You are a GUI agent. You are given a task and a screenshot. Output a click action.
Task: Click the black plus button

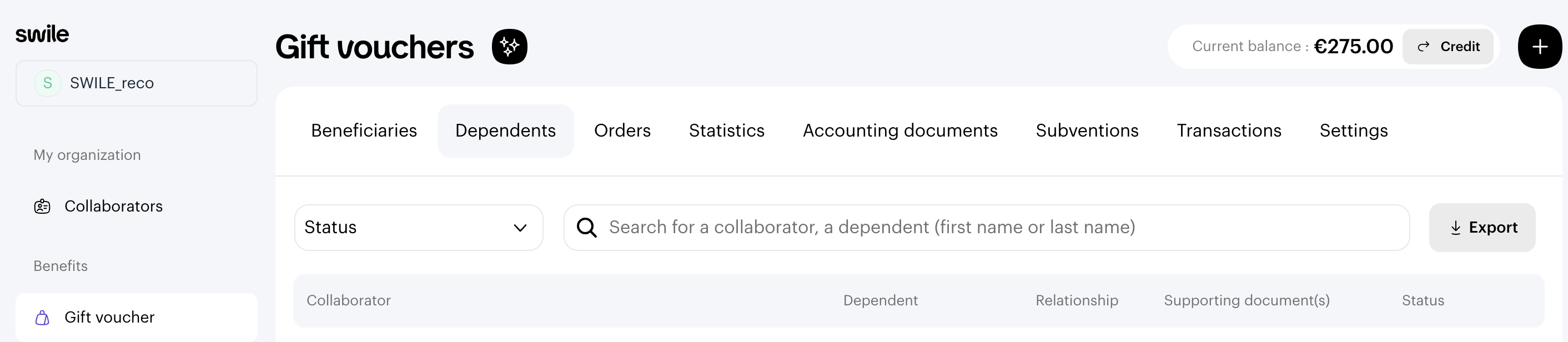coord(1539,46)
